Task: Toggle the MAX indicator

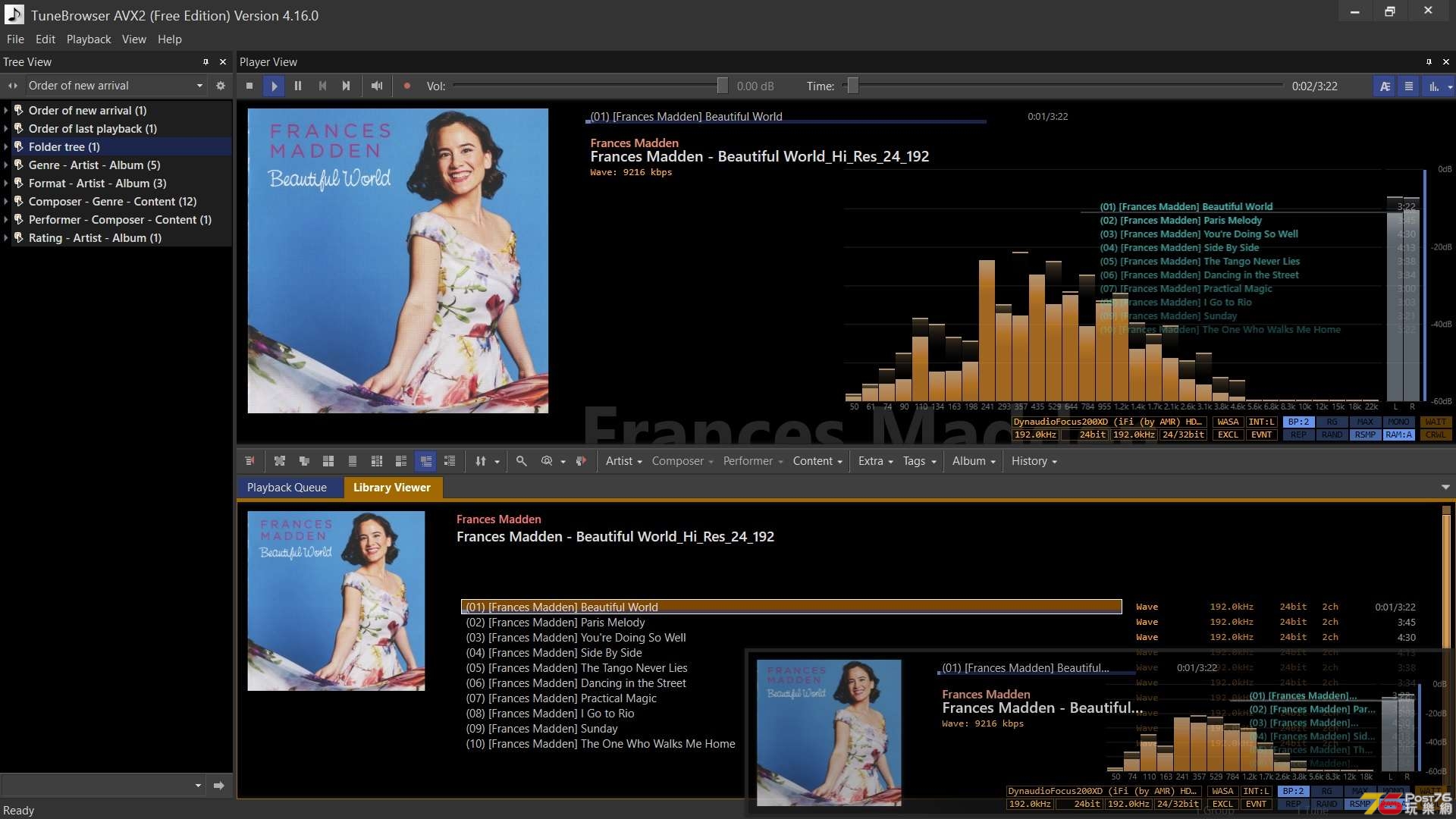Action: coord(1365,422)
